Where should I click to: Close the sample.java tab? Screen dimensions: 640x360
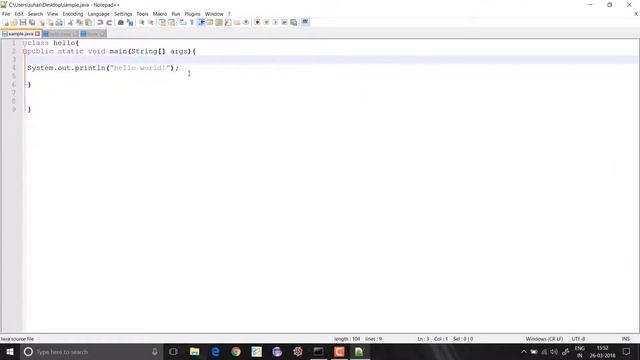pos(38,34)
